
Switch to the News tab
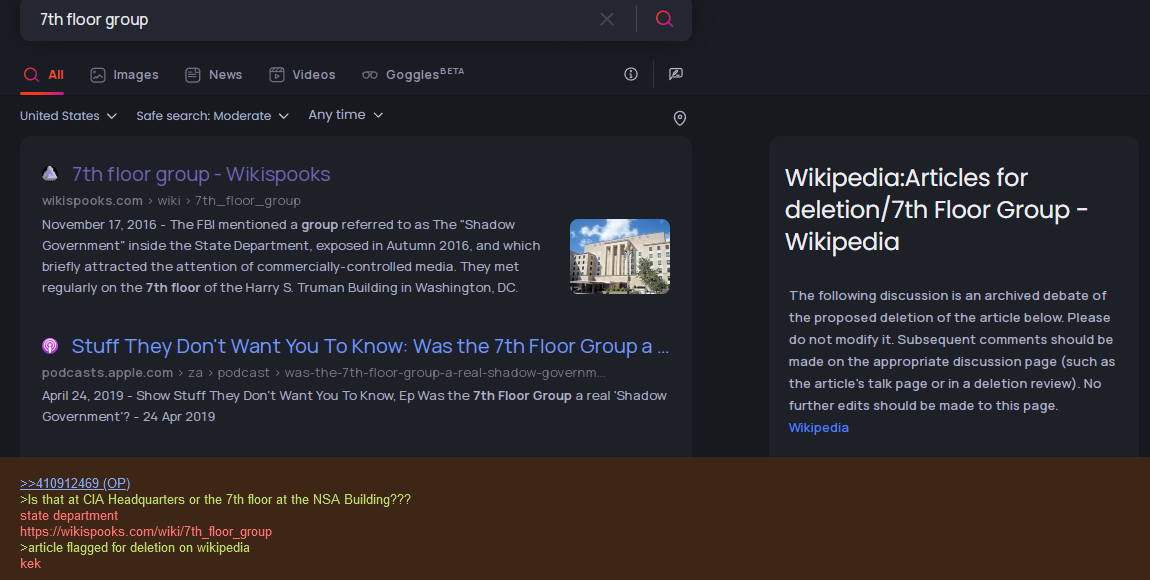coord(213,75)
